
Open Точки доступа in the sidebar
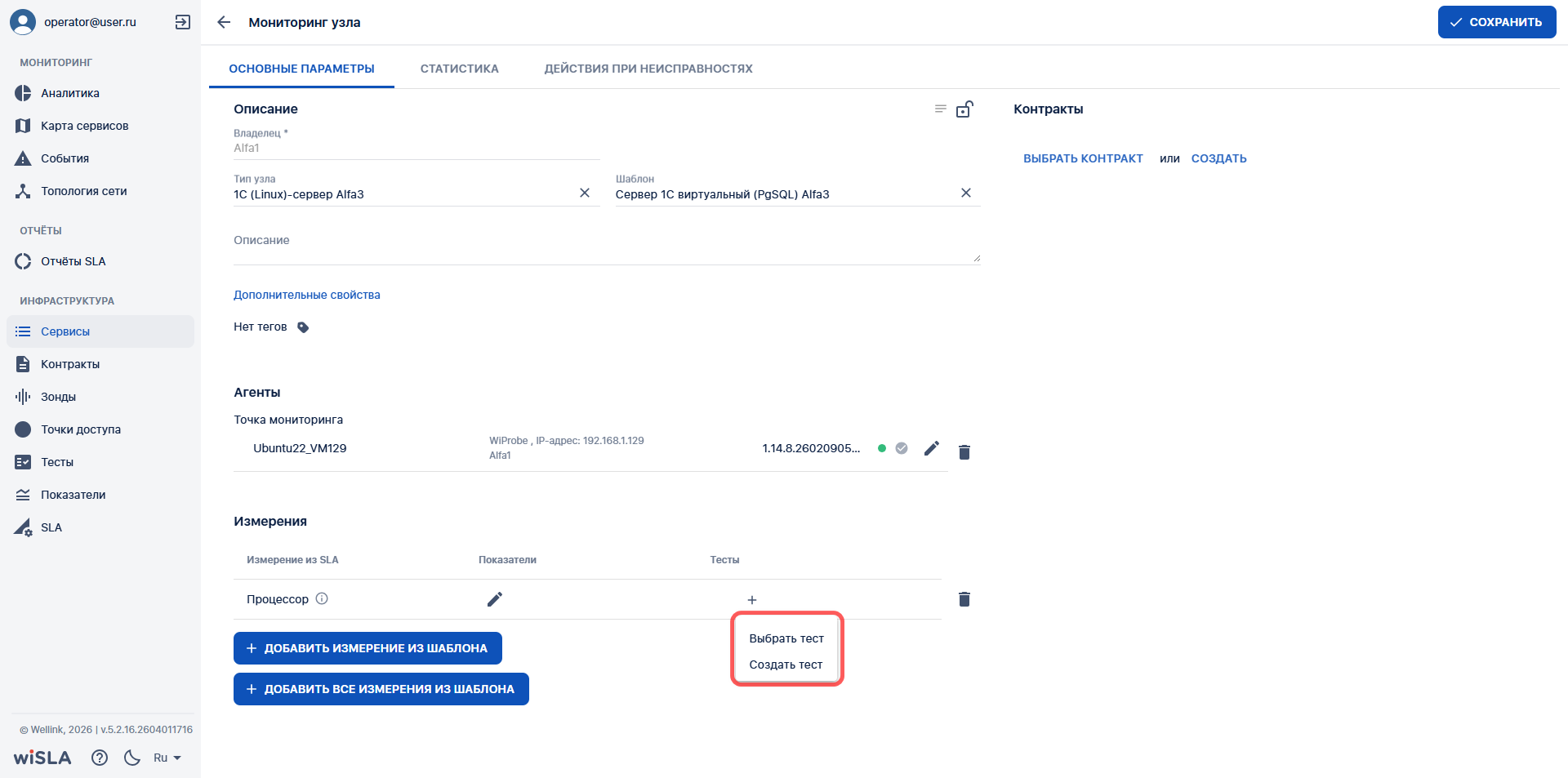(100, 429)
